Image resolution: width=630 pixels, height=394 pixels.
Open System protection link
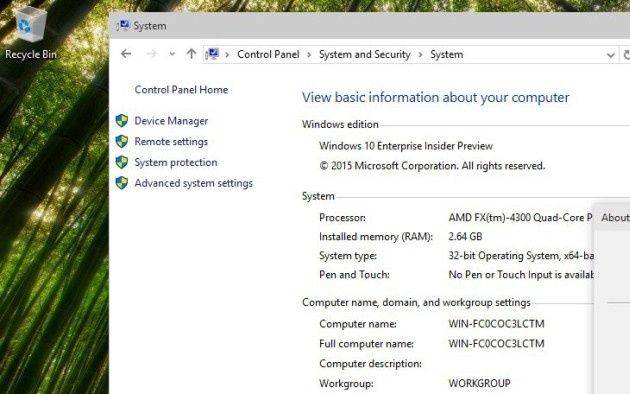tap(176, 162)
